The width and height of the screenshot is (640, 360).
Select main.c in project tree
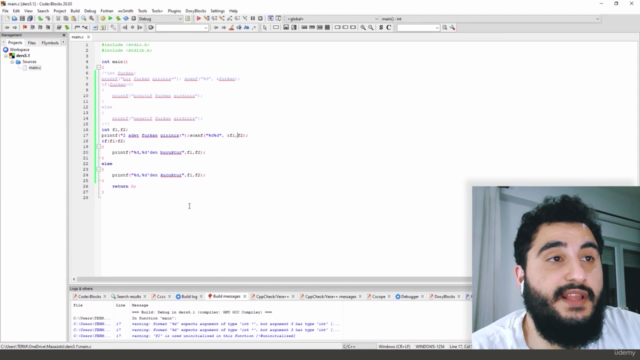pos(35,68)
